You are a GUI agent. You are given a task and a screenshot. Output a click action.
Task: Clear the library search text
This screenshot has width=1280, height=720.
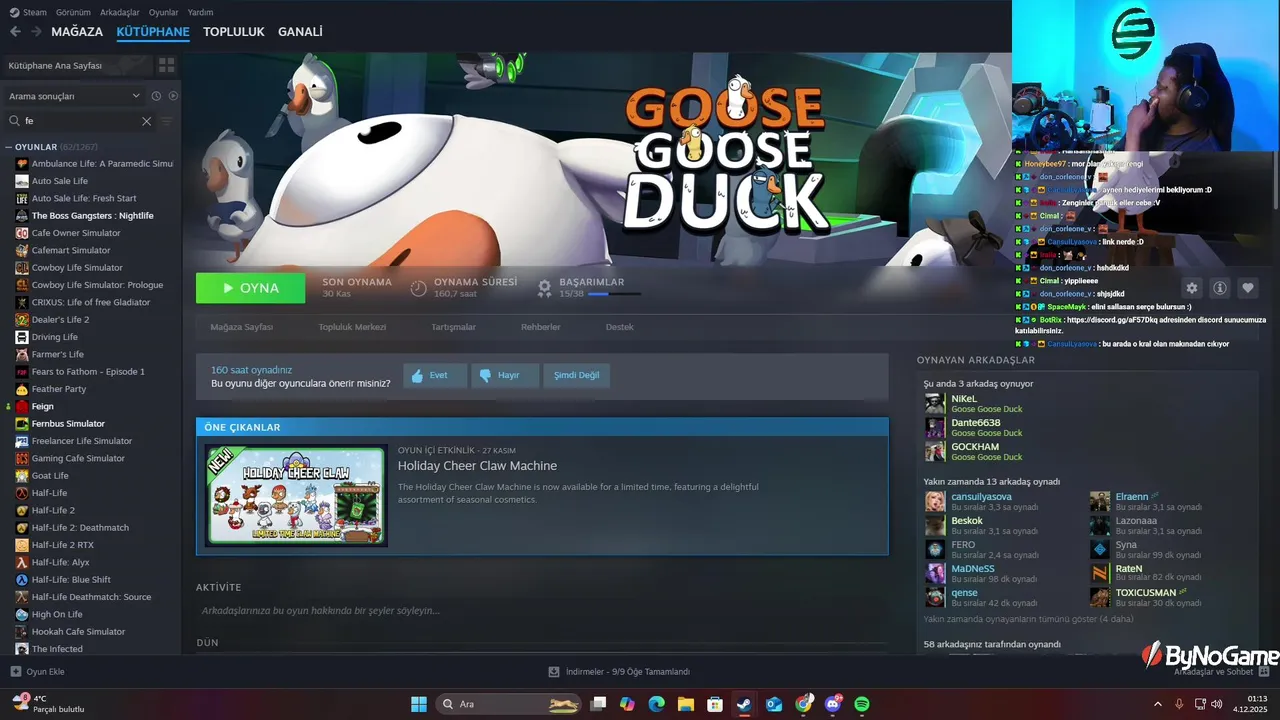146,121
